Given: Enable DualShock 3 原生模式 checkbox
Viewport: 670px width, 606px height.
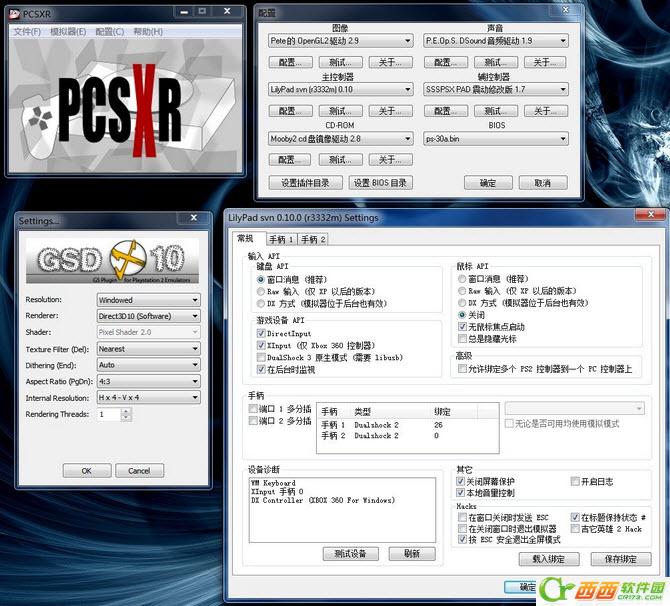Looking at the screenshot, I should (261, 357).
